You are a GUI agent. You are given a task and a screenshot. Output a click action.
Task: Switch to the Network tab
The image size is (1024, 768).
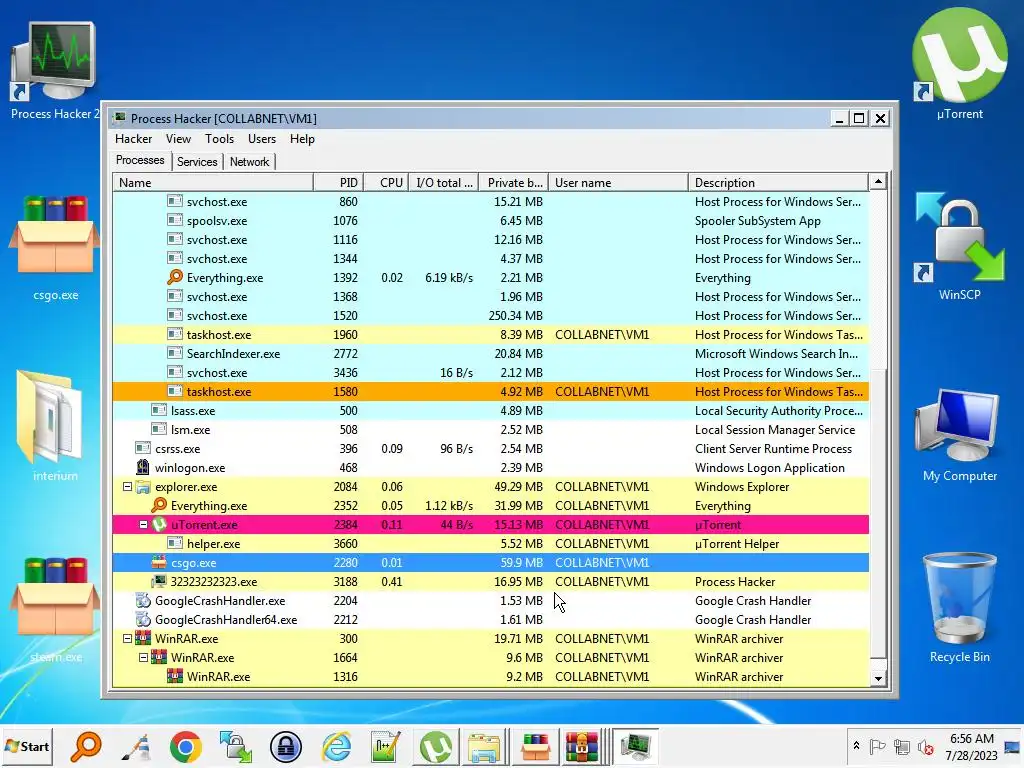click(249, 162)
